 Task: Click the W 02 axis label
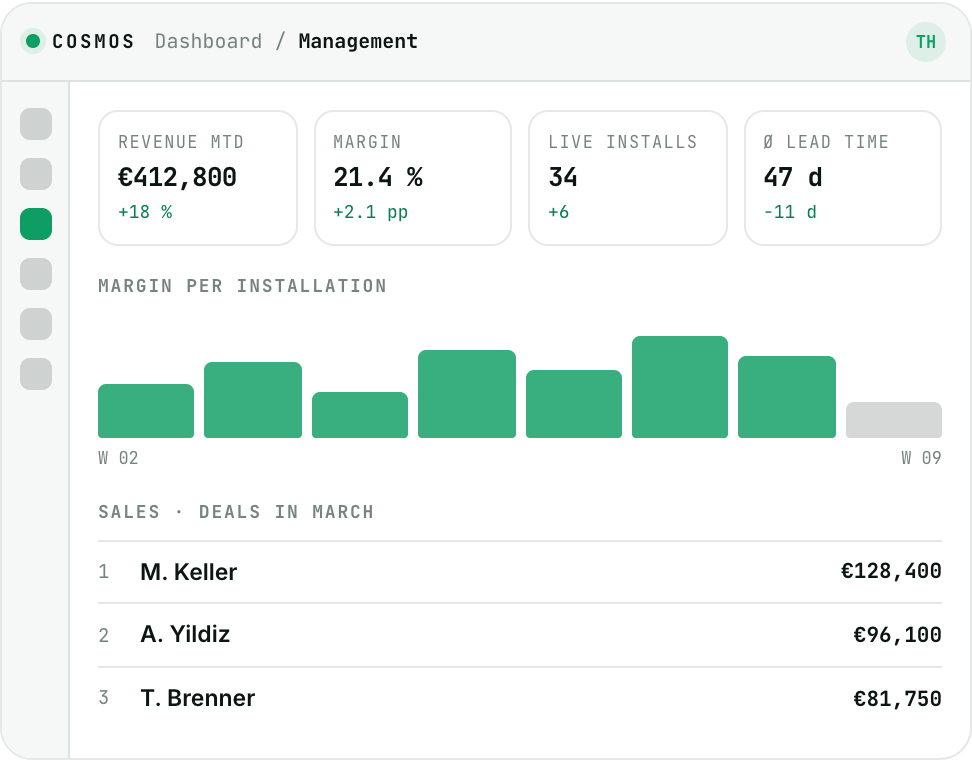pos(118,458)
